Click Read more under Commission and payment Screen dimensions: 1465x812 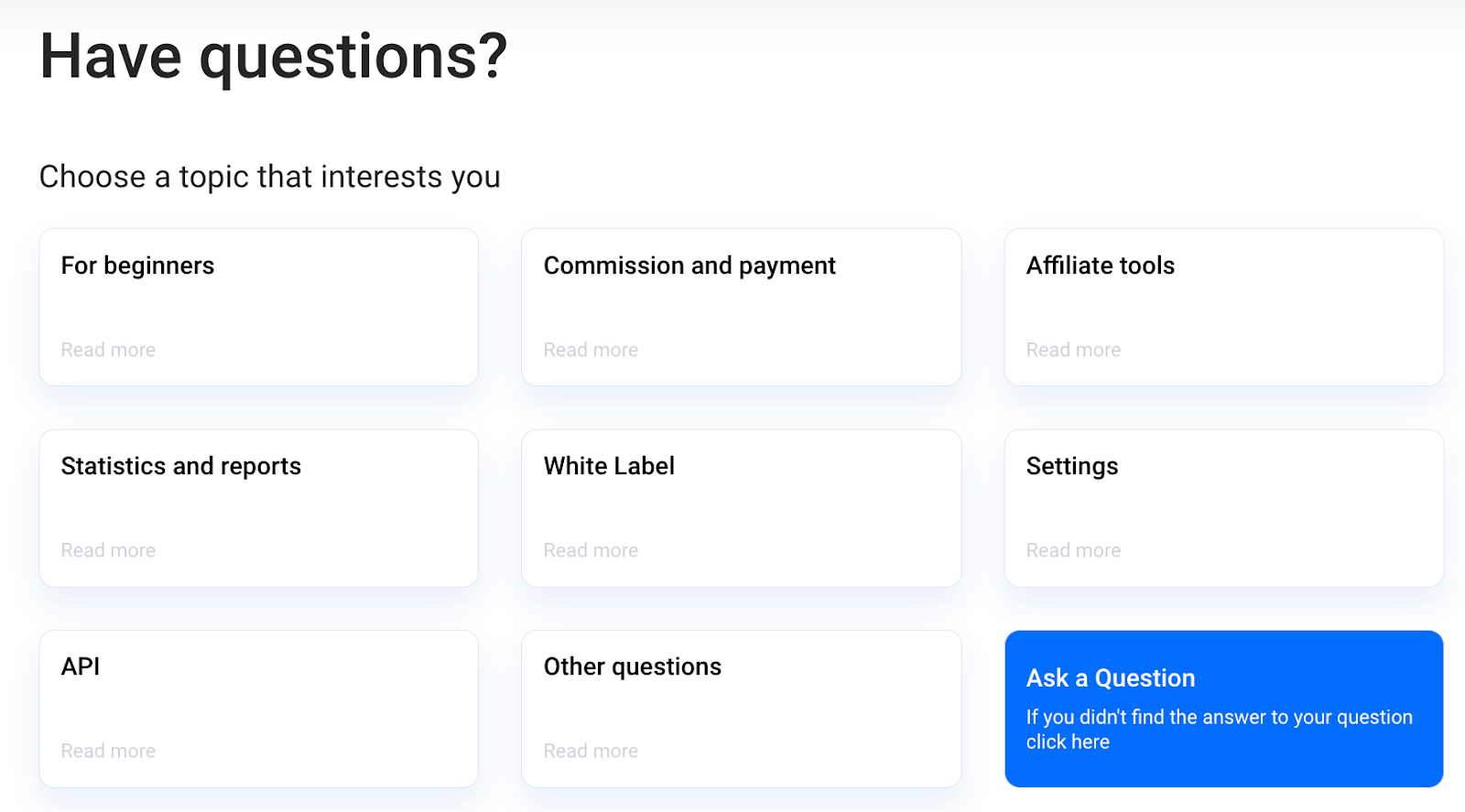(x=591, y=350)
